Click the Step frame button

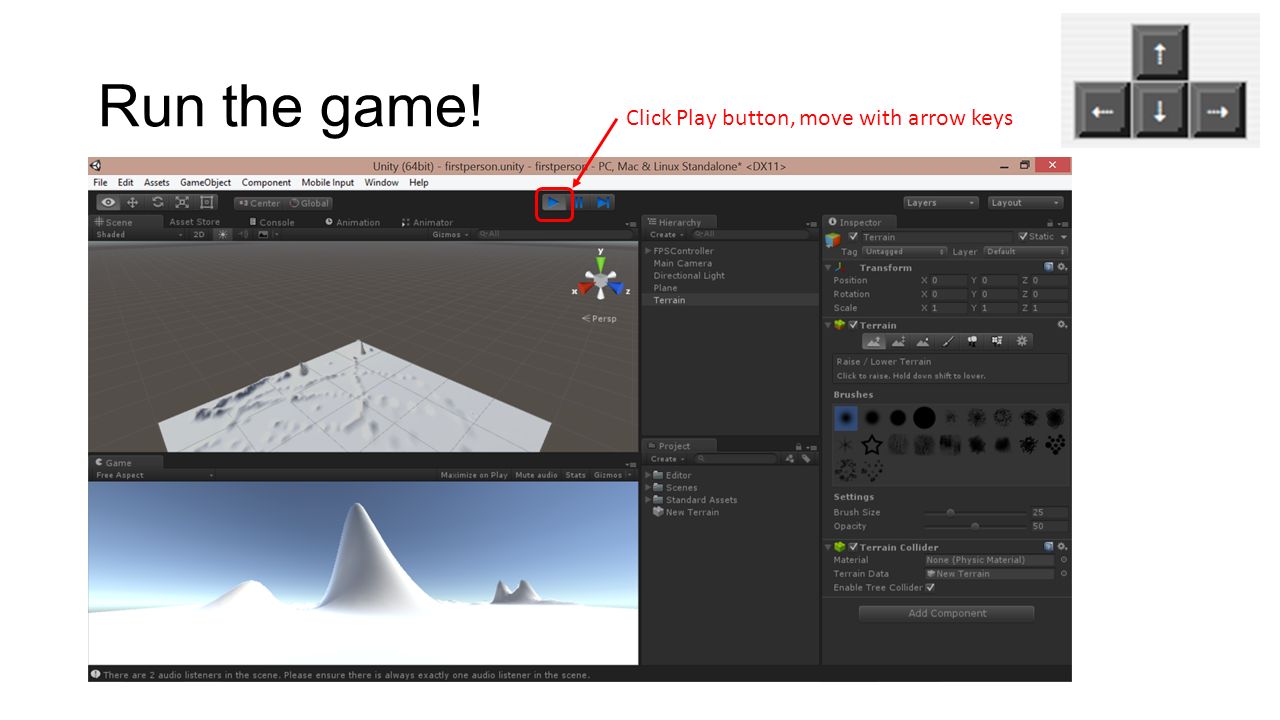tap(603, 203)
